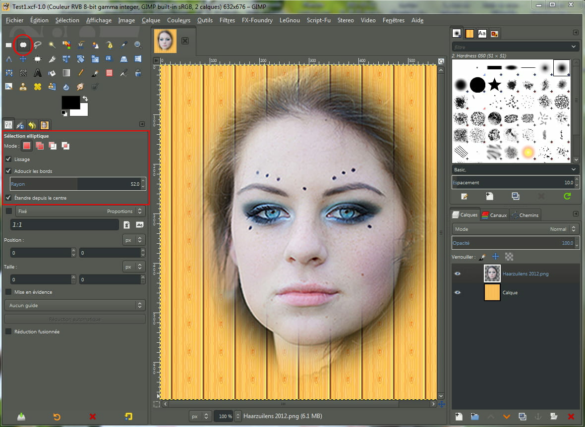
Task: Reset tool options with orange arrow
Action: coord(57,417)
